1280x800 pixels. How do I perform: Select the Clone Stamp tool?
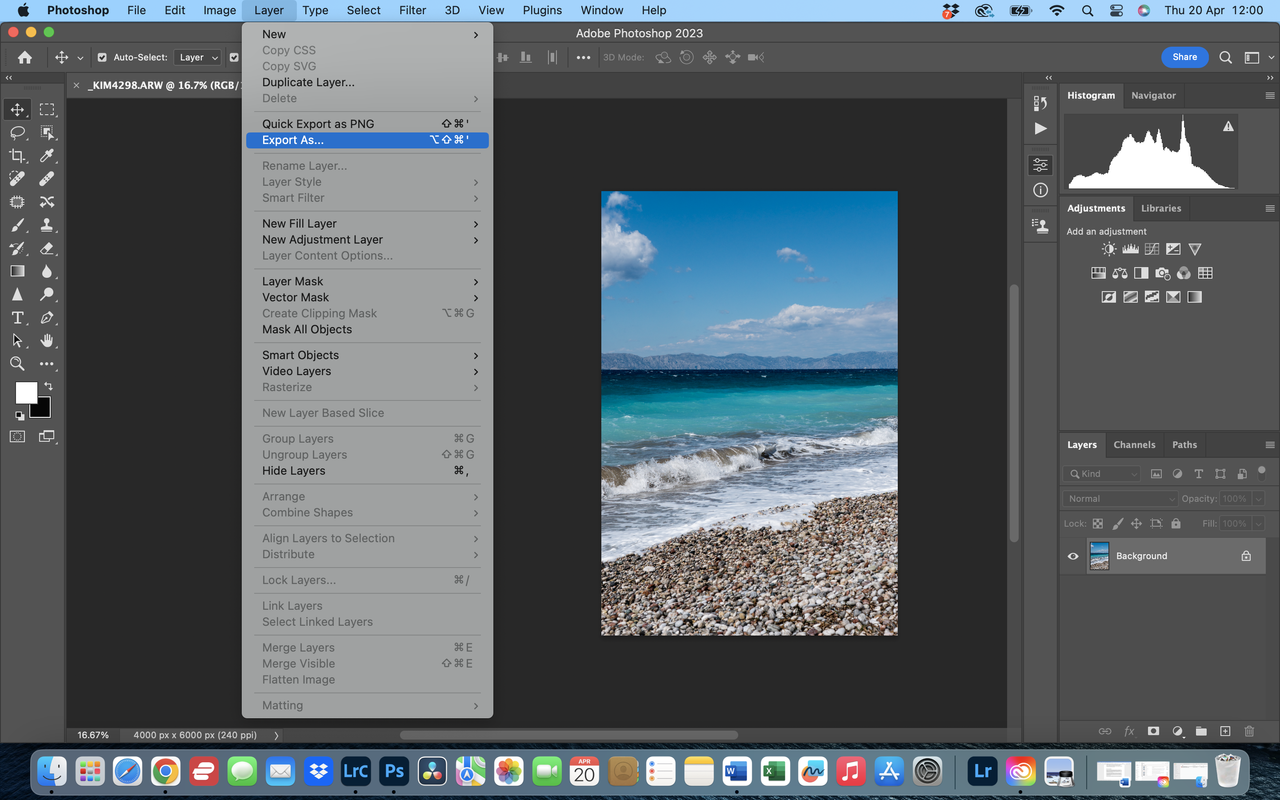(47, 225)
